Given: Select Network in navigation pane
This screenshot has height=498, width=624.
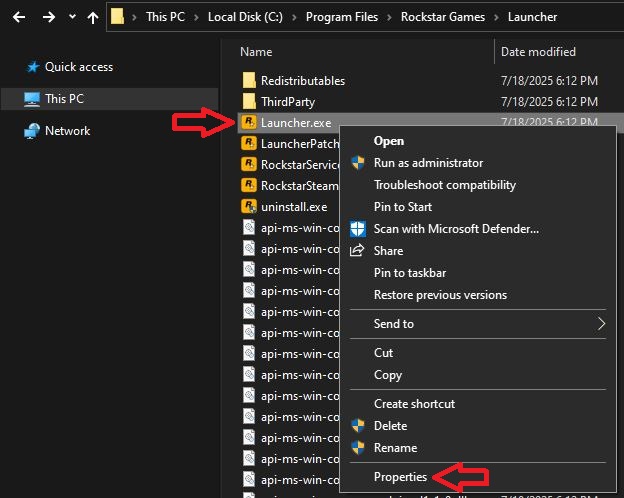Looking at the screenshot, I should [x=67, y=131].
